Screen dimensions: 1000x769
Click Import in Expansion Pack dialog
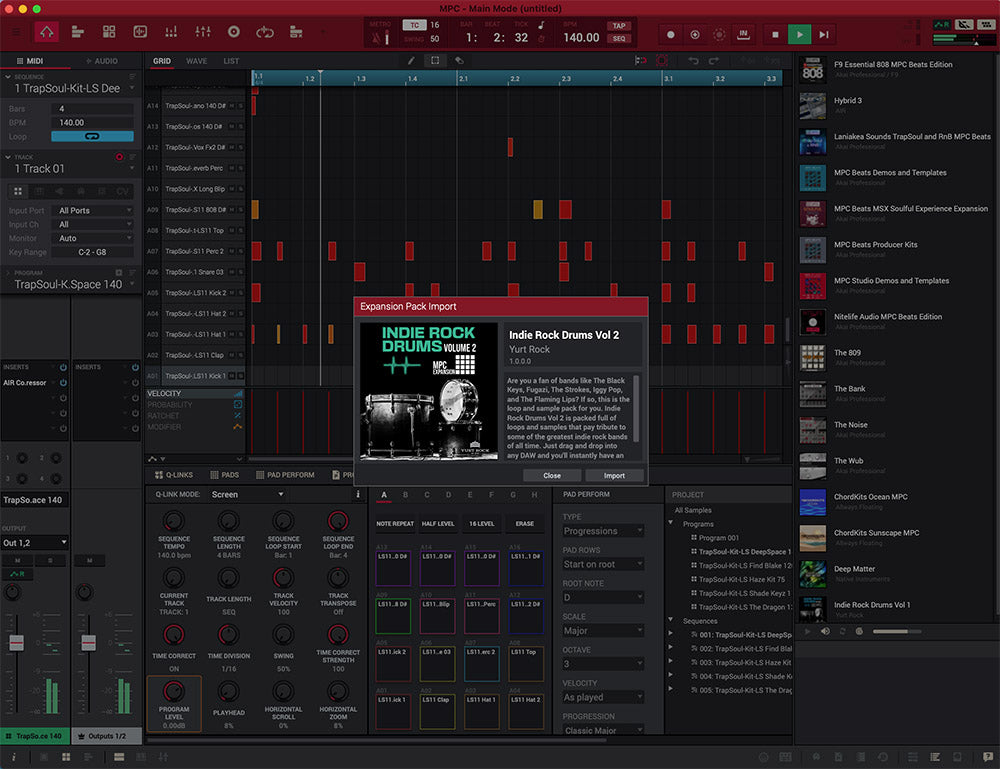pyautogui.click(x=614, y=475)
